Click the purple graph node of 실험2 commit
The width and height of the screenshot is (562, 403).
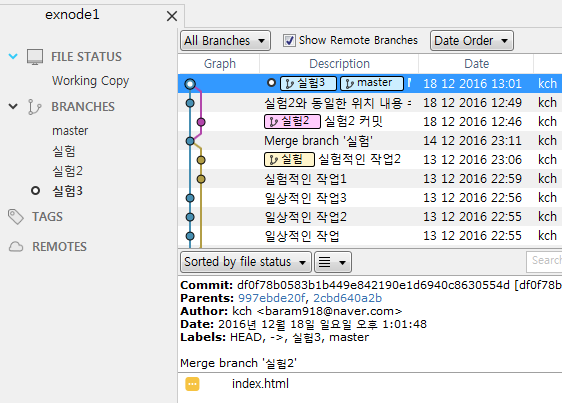coord(201,122)
